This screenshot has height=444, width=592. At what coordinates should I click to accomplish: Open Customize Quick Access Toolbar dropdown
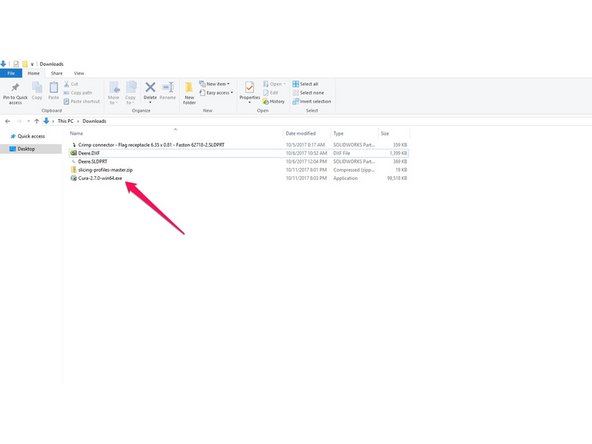pyautogui.click(x=32, y=64)
